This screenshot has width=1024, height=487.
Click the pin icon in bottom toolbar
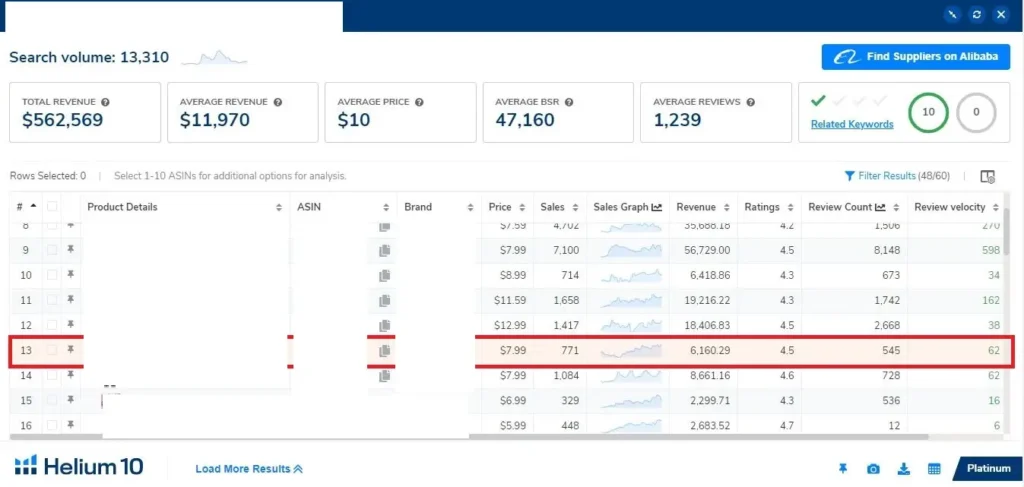843,469
